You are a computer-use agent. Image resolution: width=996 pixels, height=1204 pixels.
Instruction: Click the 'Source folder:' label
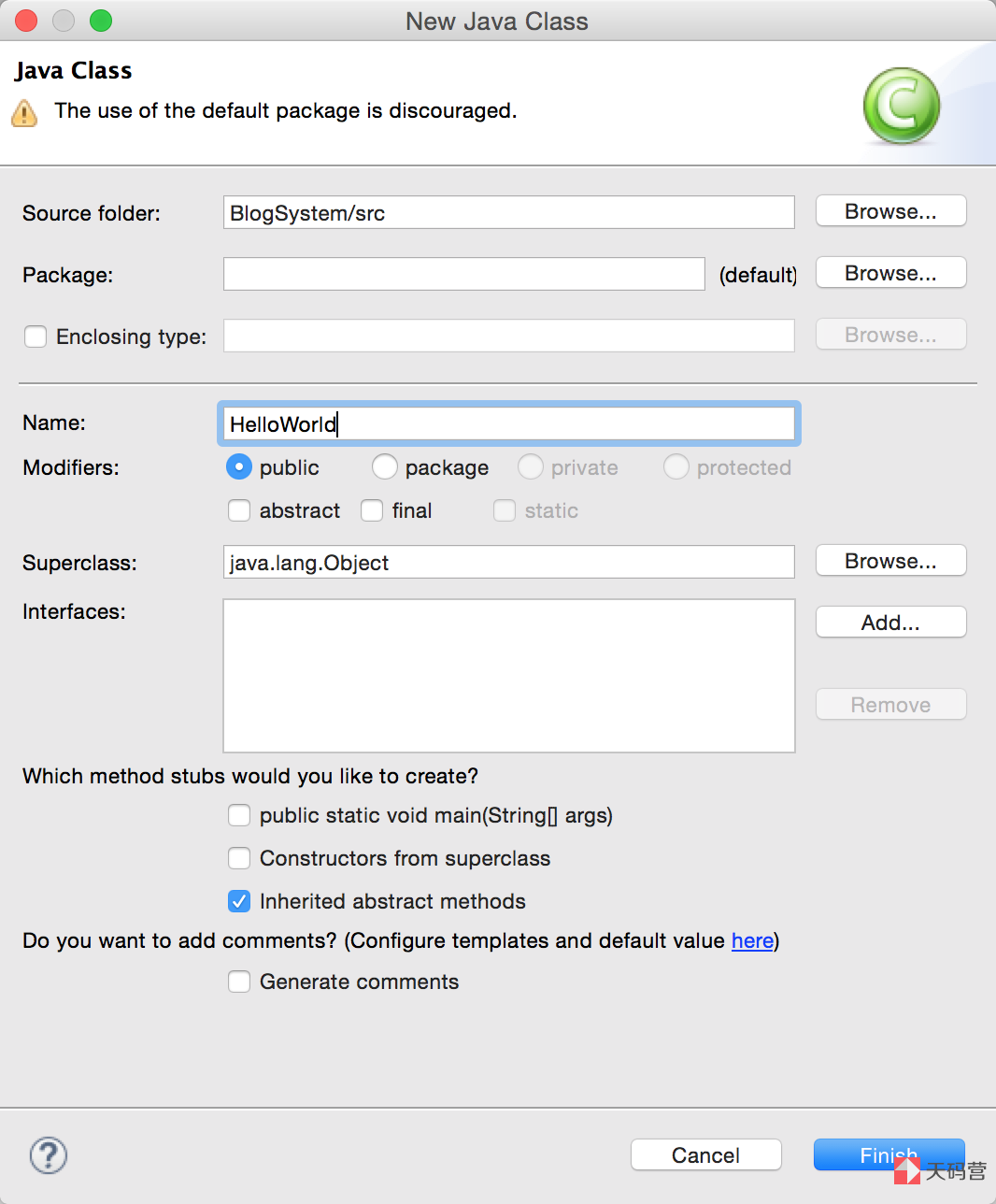click(x=92, y=213)
